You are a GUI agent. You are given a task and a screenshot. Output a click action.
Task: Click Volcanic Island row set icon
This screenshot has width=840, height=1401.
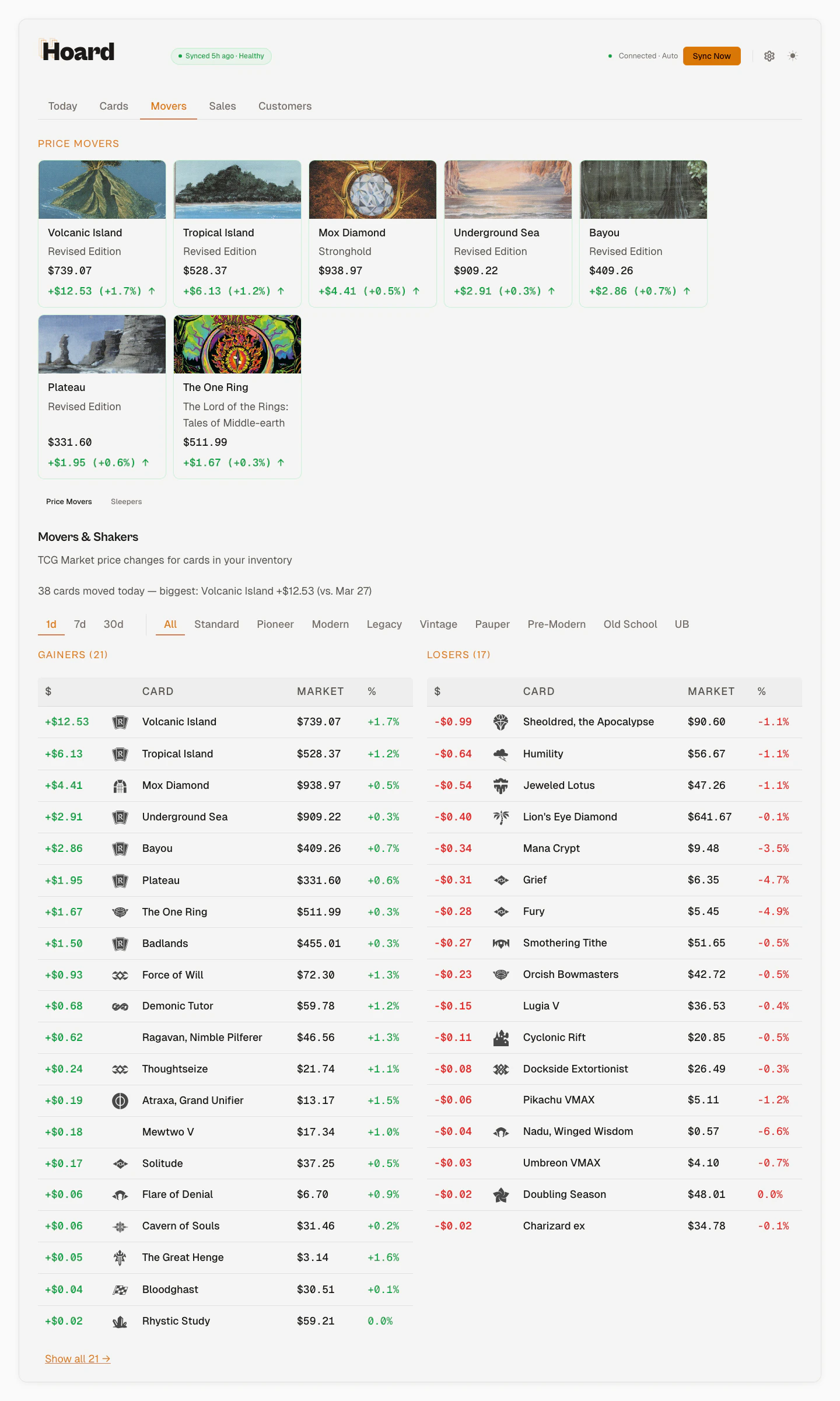point(120,722)
